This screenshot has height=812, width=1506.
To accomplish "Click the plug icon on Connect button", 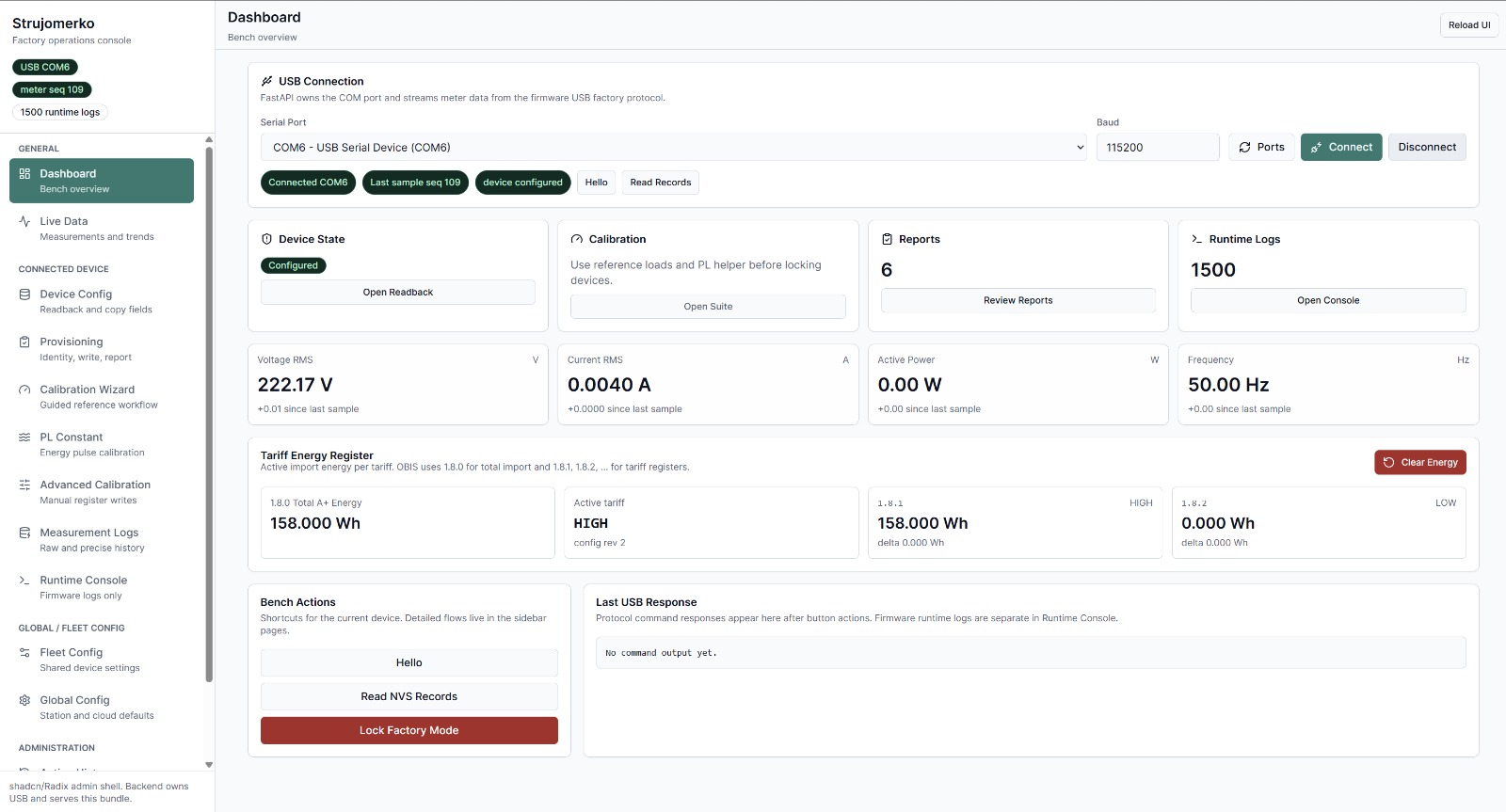I will [x=1316, y=148].
